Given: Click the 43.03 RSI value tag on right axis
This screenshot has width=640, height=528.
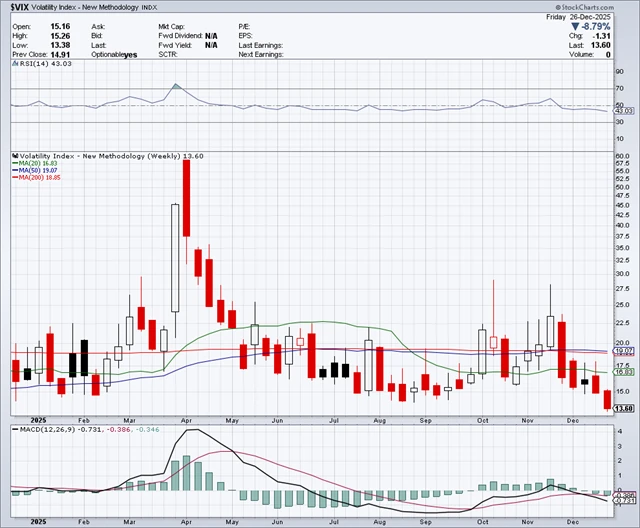Looking at the screenshot, I should [624, 110].
